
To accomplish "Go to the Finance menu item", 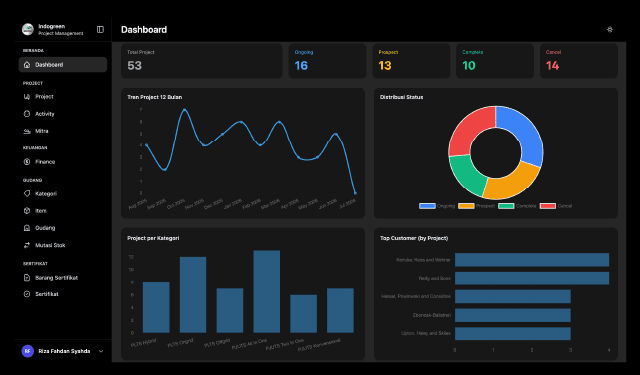I will 63,162.
